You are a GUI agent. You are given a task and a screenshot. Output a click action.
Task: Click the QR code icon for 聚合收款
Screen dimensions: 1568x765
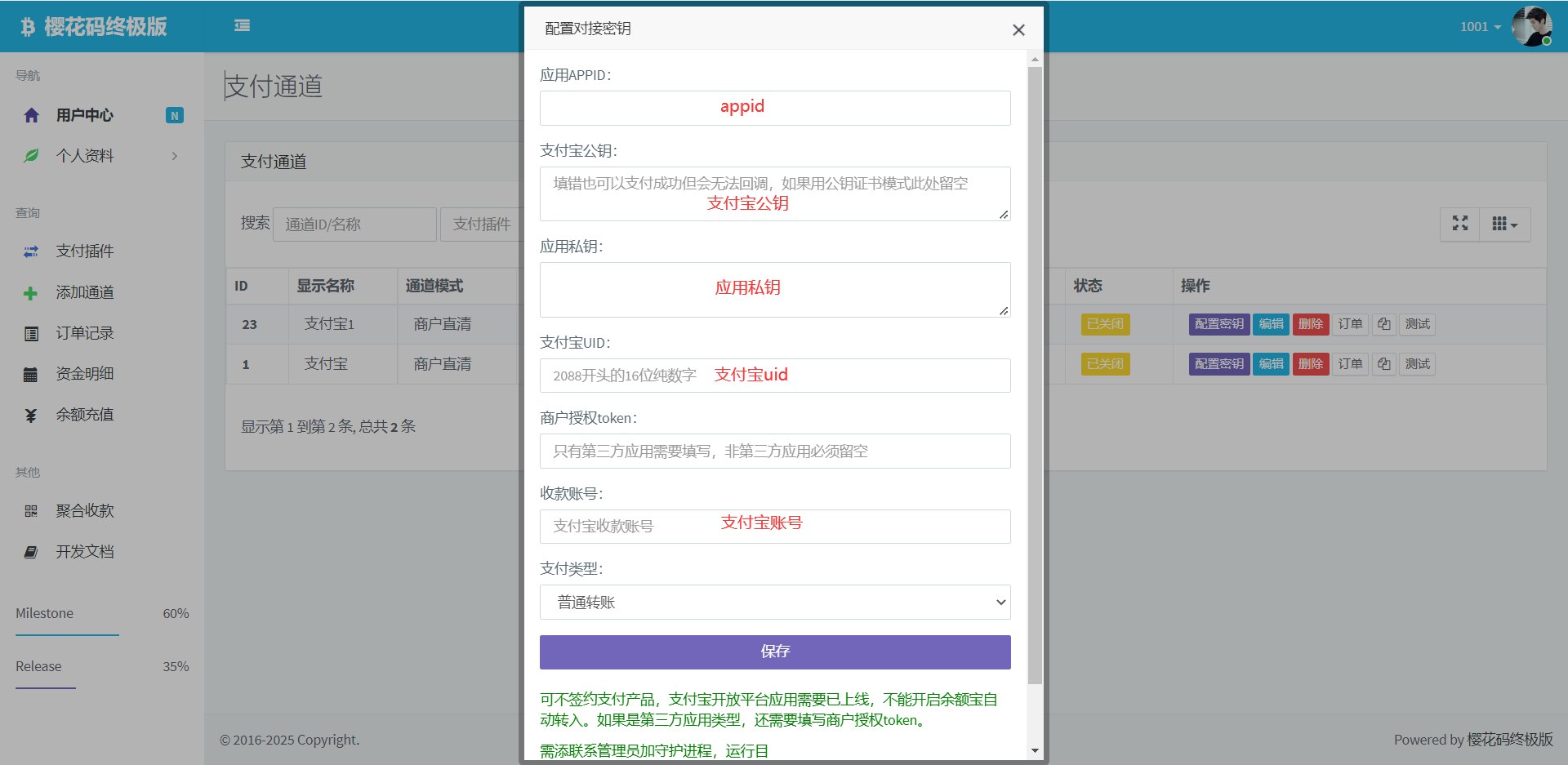click(x=31, y=511)
